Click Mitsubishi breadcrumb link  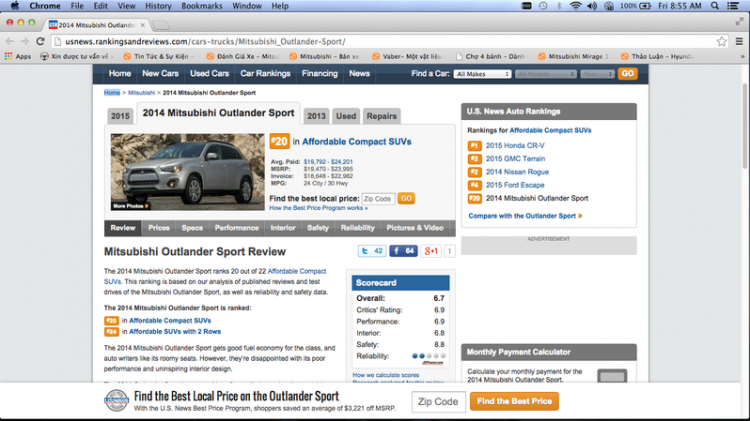coord(142,93)
